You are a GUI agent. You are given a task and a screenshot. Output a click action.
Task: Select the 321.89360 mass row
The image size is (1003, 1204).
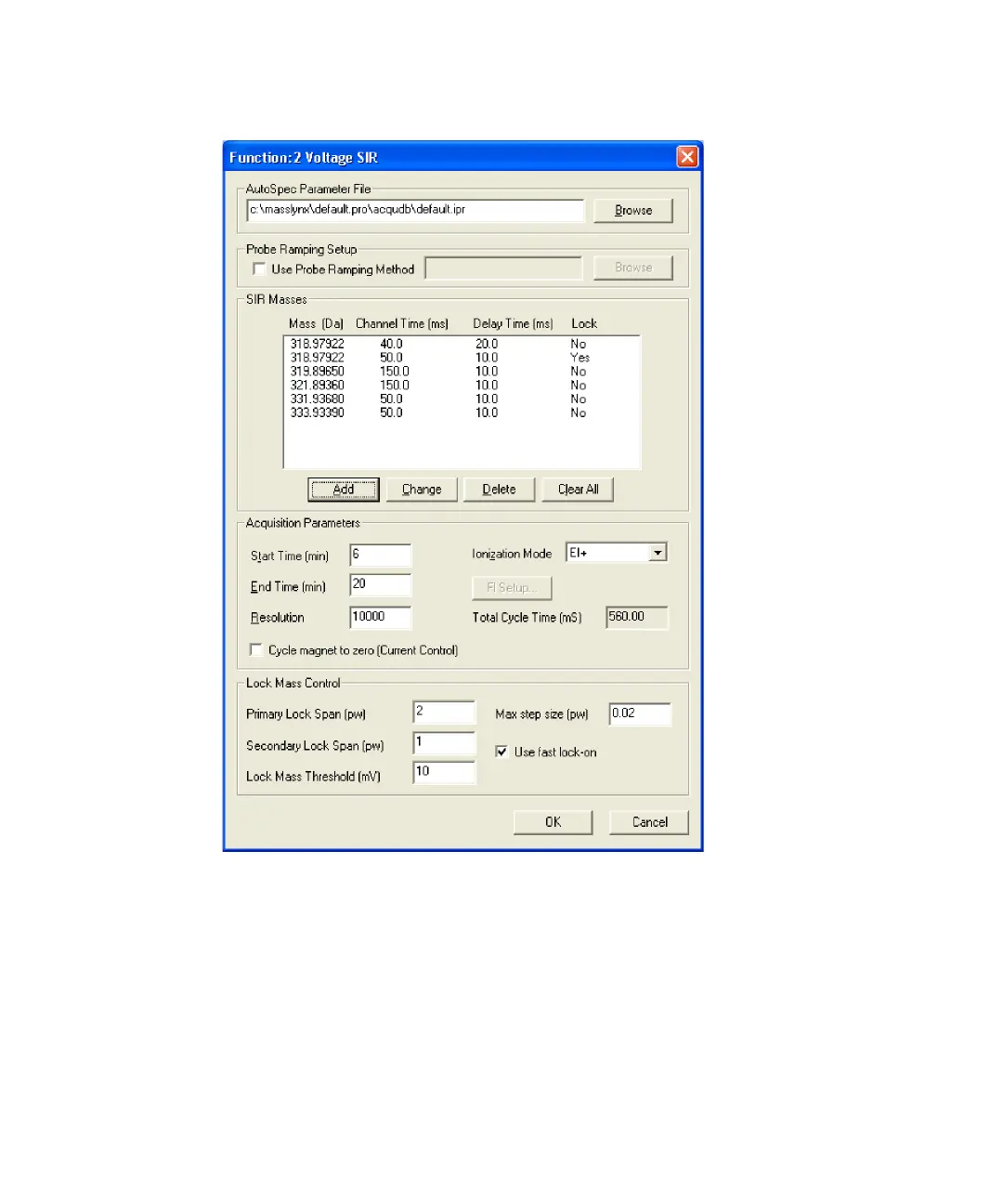point(461,385)
